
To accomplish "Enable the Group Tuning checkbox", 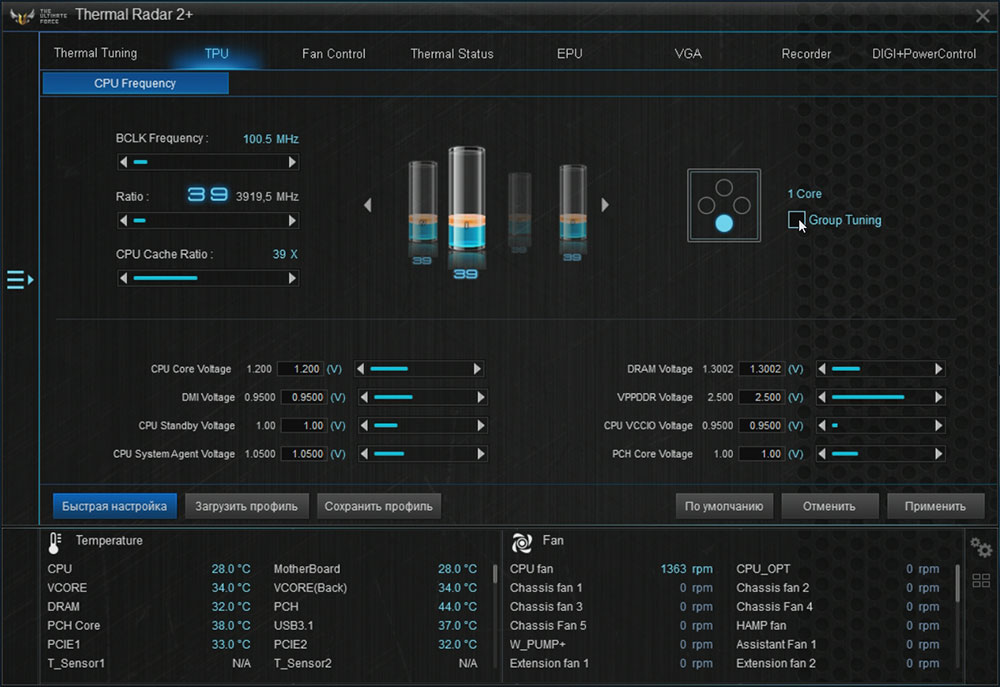I will click(796, 220).
